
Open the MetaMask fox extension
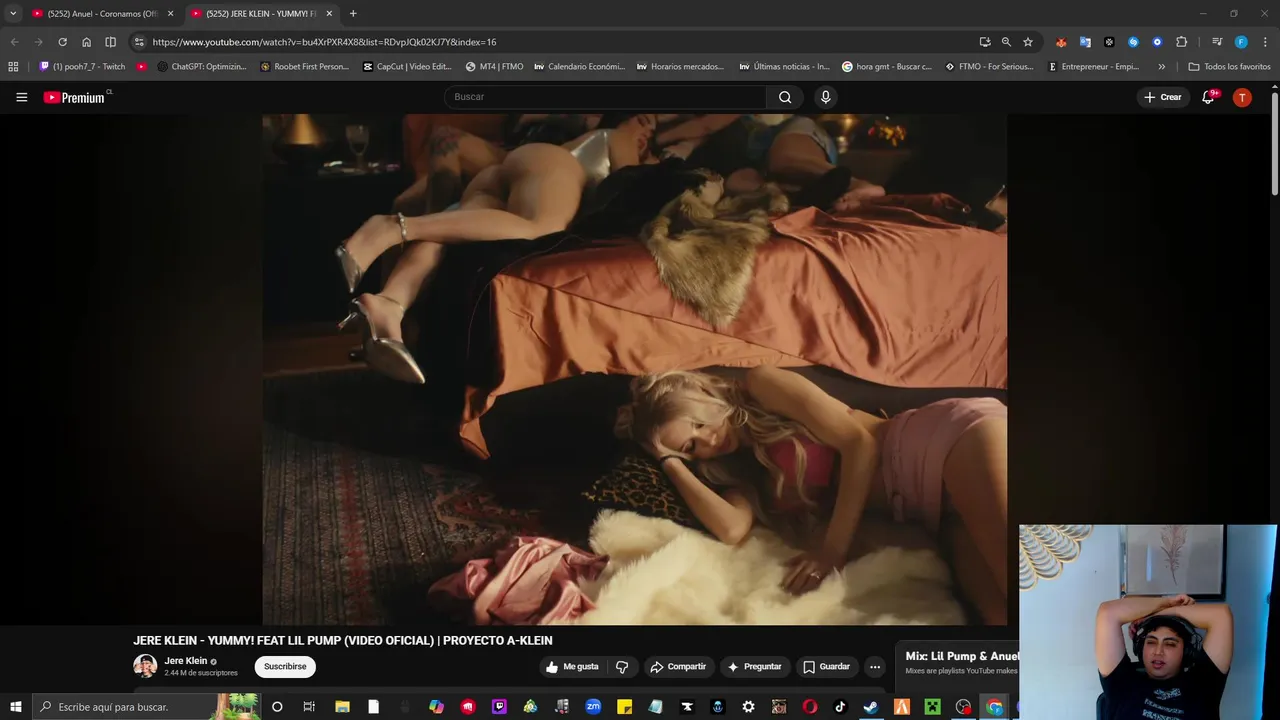(x=1061, y=42)
